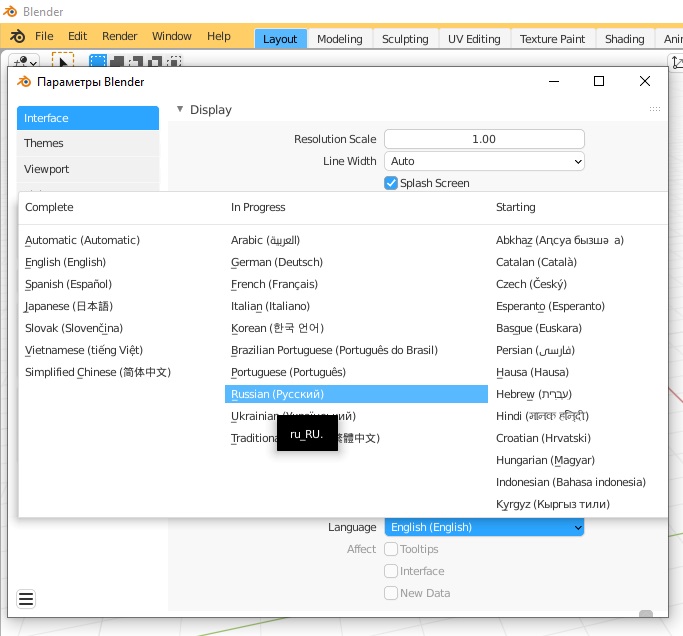The height and width of the screenshot is (636, 683).
Task: Switch to the Modeling workspace tab
Action: click(340, 39)
